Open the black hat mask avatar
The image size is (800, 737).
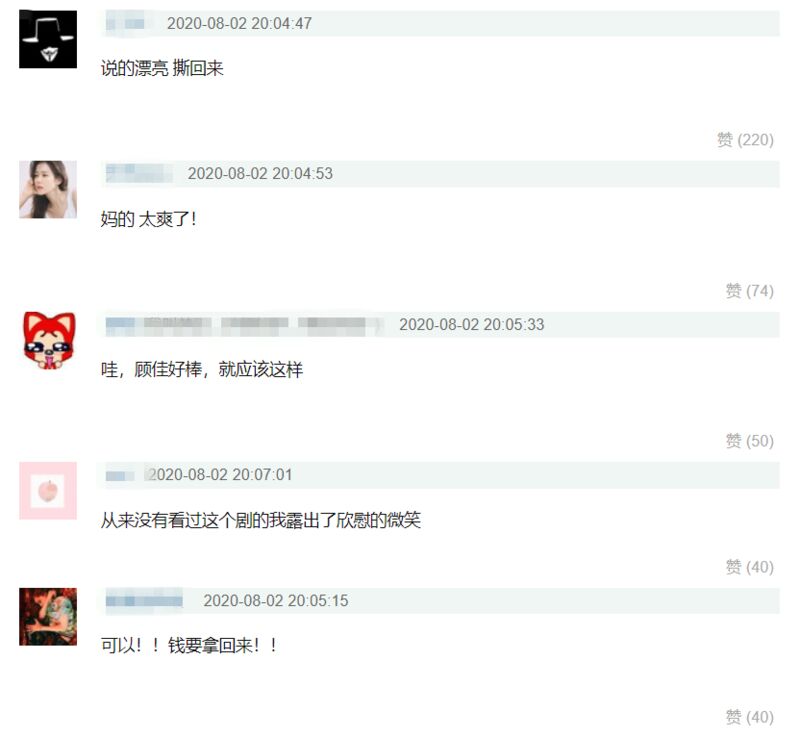click(x=48, y=39)
